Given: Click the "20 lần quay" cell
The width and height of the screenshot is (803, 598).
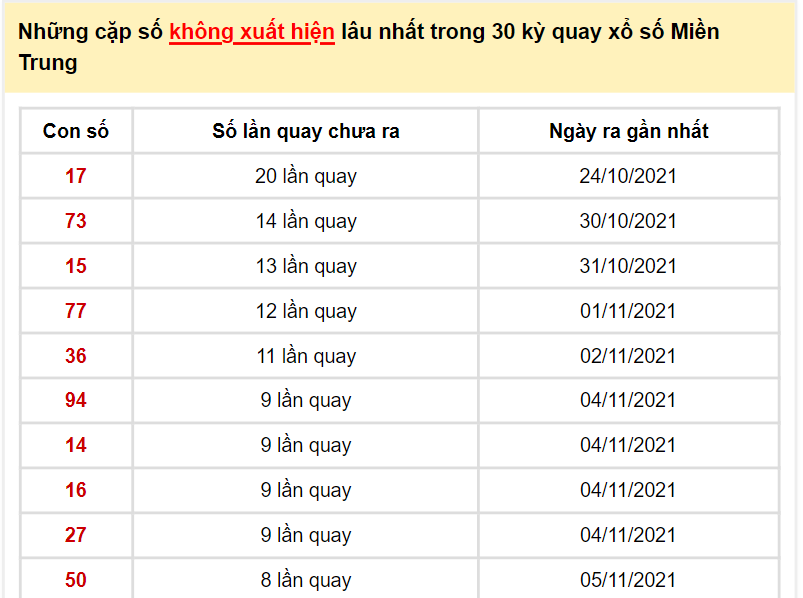Looking at the screenshot, I should pyautogui.click(x=306, y=176).
